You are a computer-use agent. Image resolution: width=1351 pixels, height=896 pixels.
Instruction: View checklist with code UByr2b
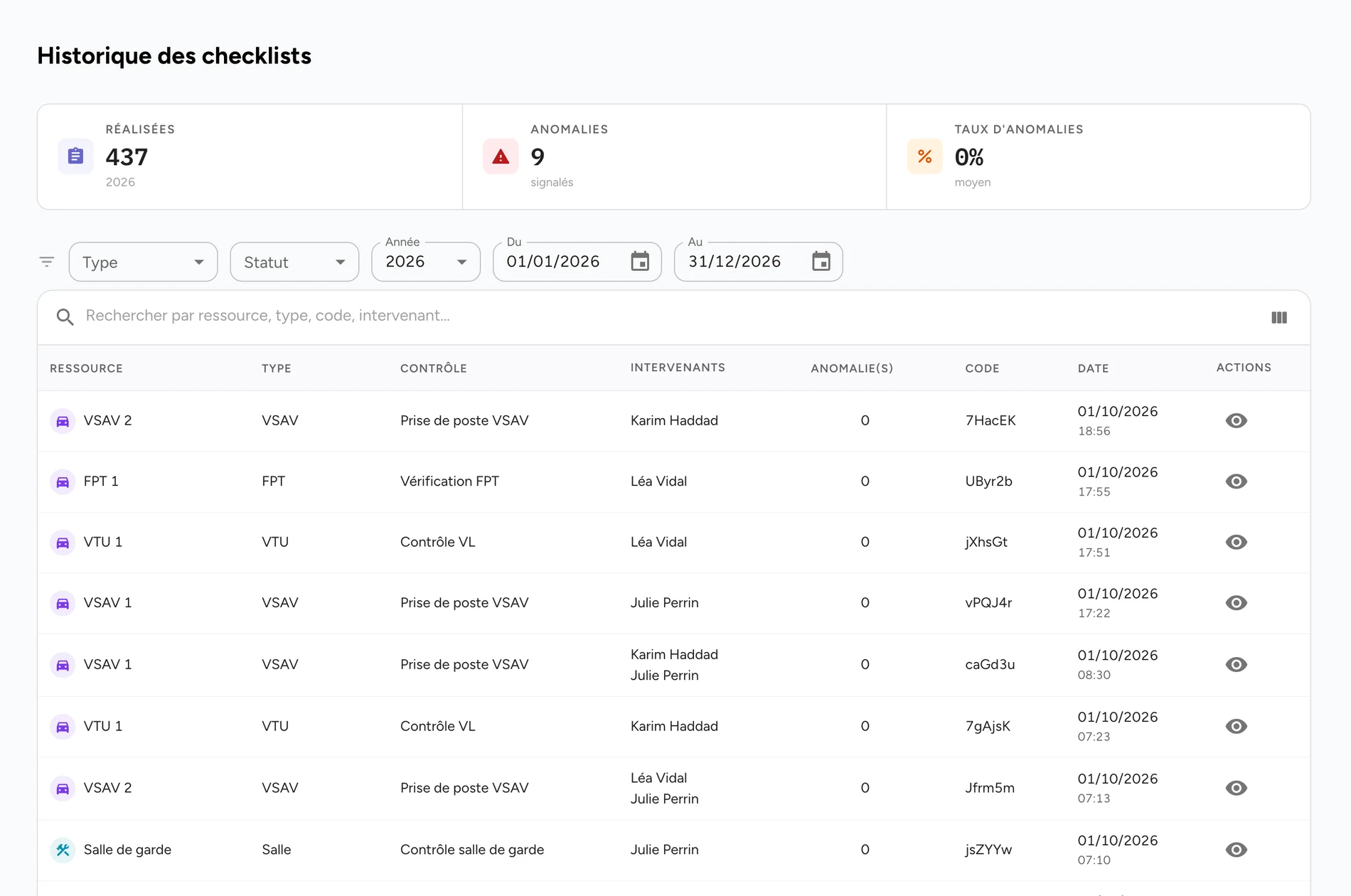pos(1237,481)
